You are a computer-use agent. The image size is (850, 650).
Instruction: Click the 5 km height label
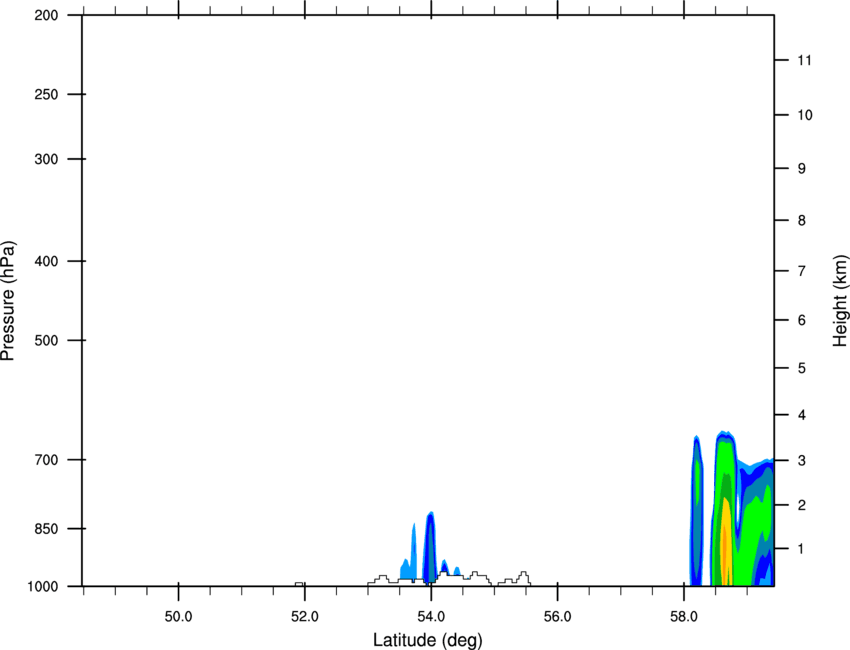pyautogui.click(x=802, y=368)
